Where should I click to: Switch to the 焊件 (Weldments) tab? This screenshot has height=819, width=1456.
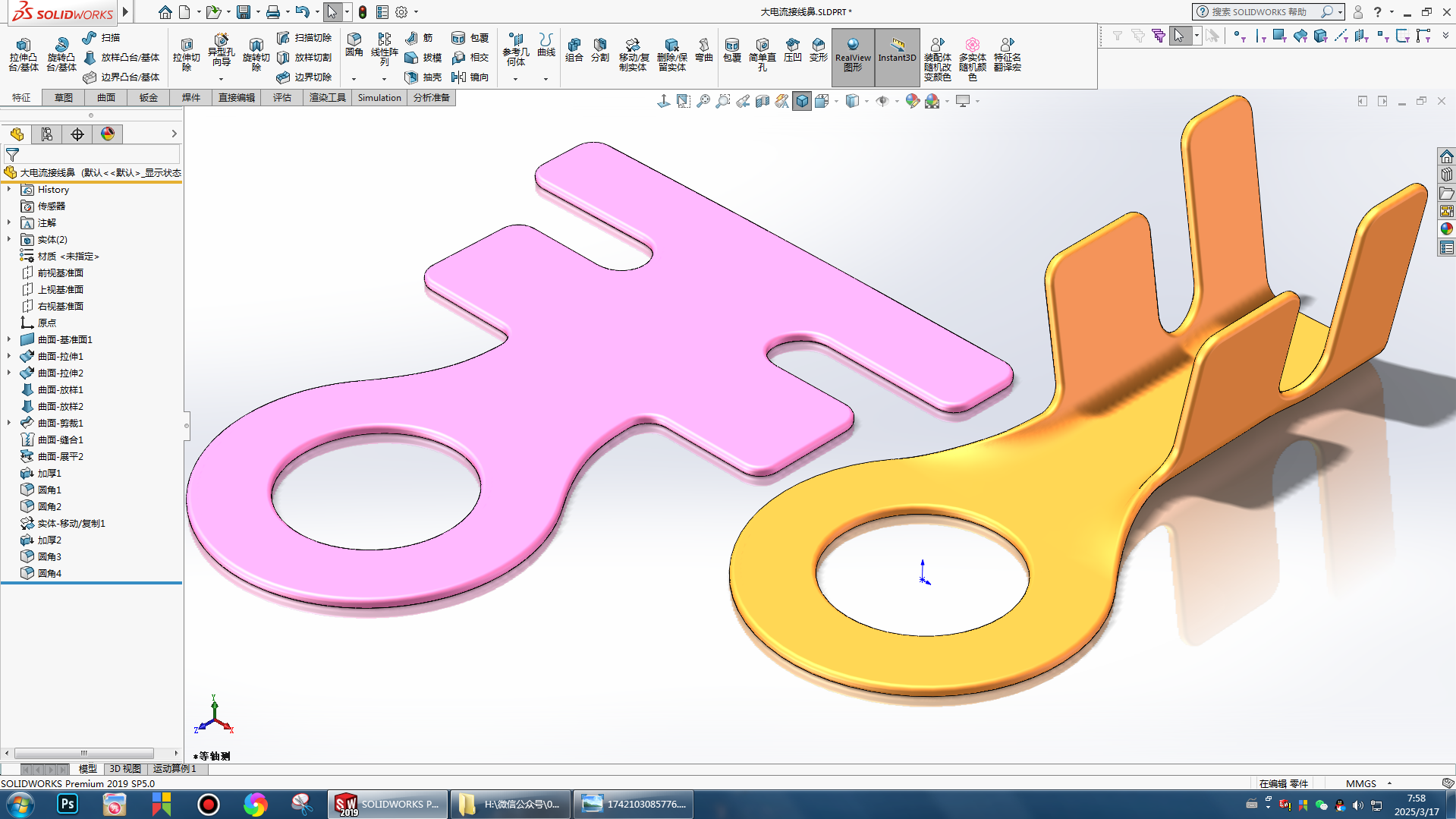pyautogui.click(x=191, y=97)
